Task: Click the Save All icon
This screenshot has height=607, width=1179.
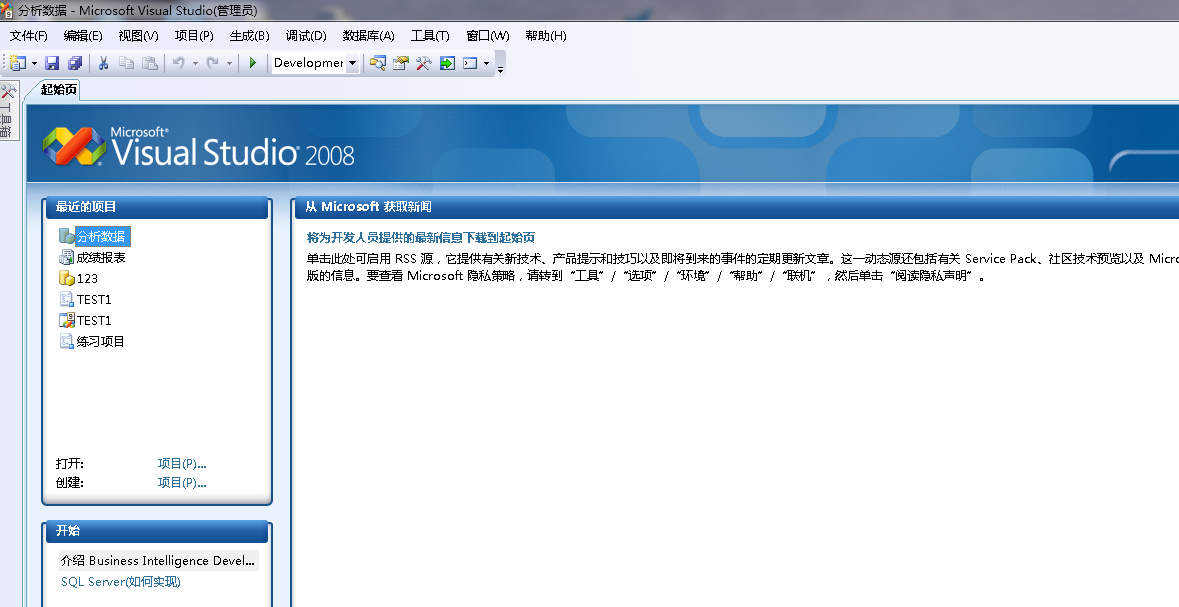Action: (74, 63)
